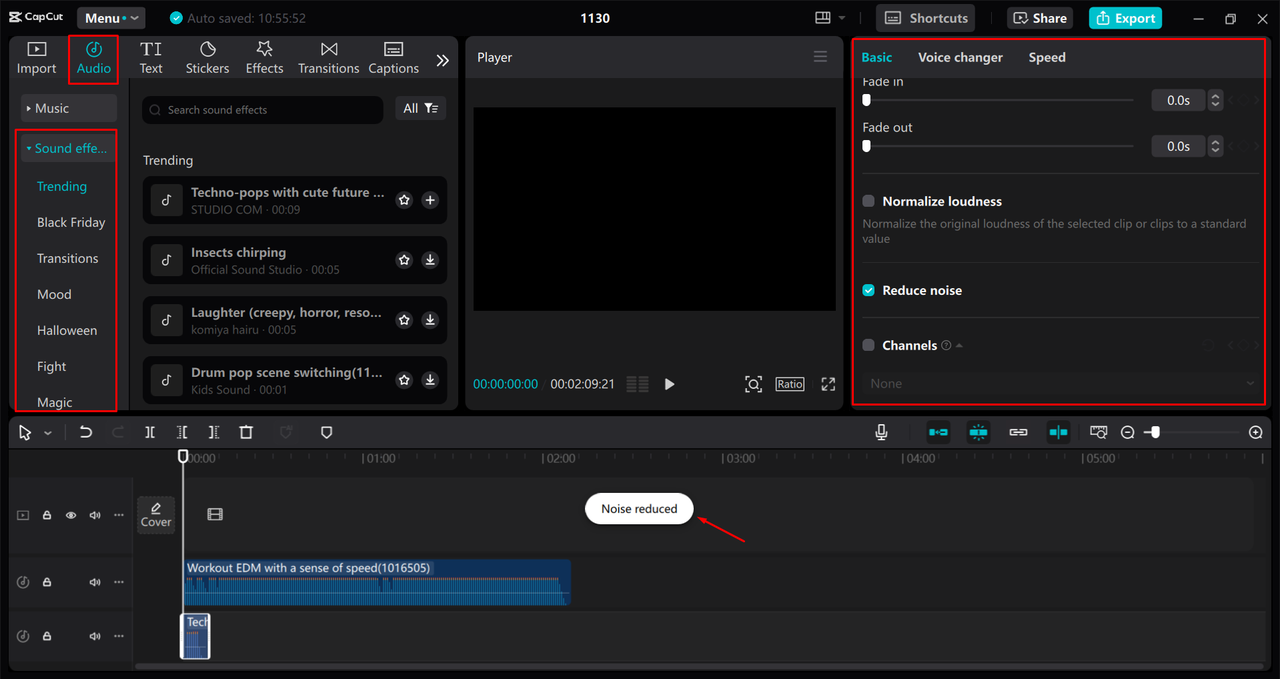Download the Laughter creepy horror sound
This screenshot has height=679, width=1280.
click(x=430, y=320)
